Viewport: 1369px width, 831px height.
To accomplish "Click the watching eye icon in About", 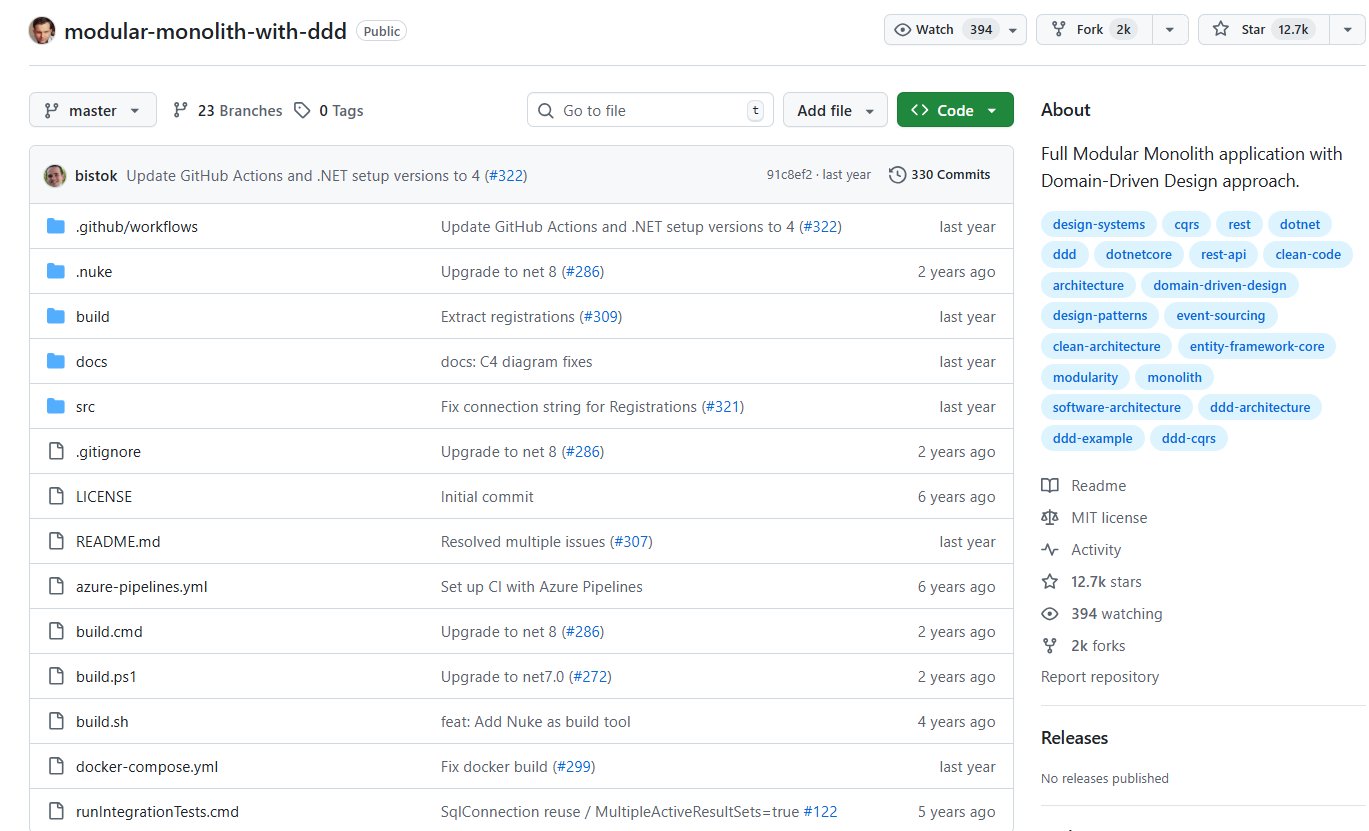I will tap(1050, 614).
